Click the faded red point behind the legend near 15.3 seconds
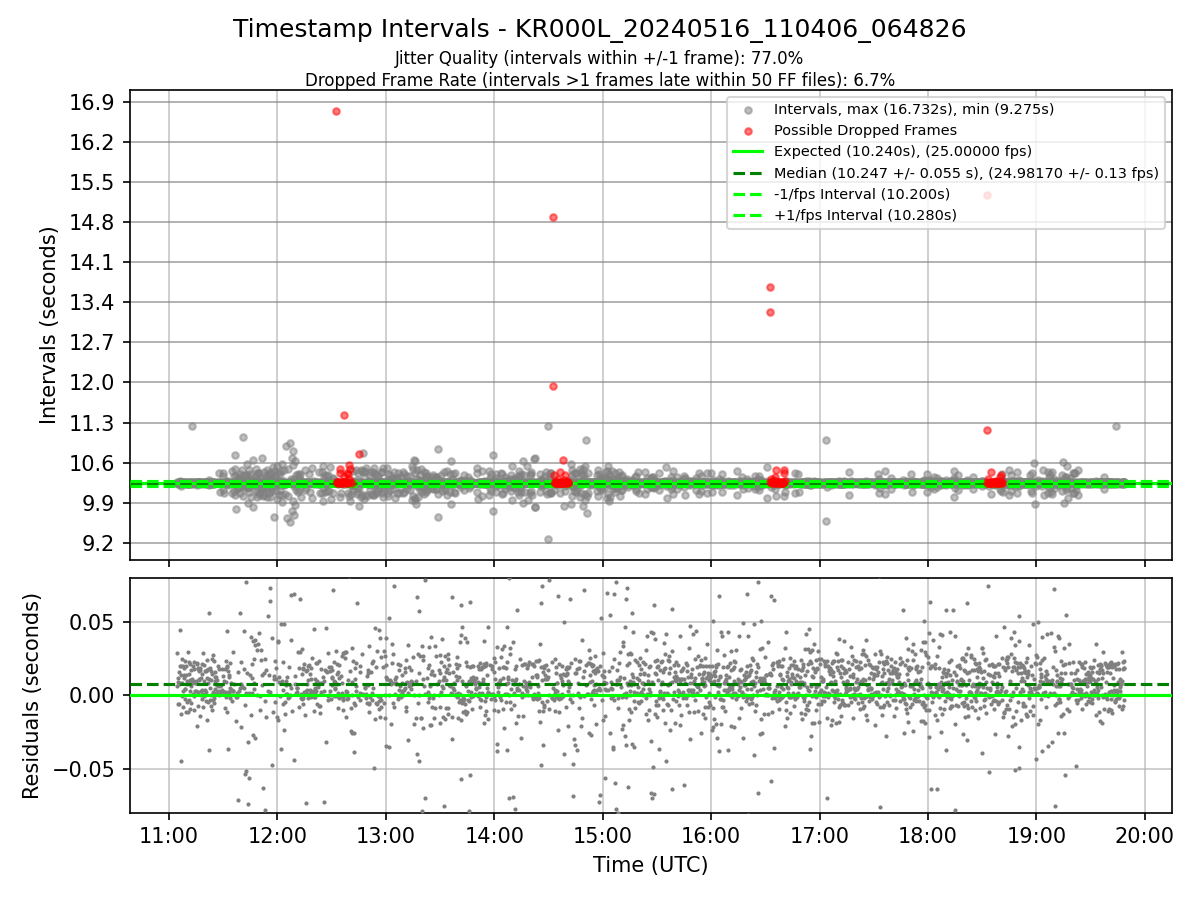Image resolution: width=1200 pixels, height=900 pixels. (987, 195)
